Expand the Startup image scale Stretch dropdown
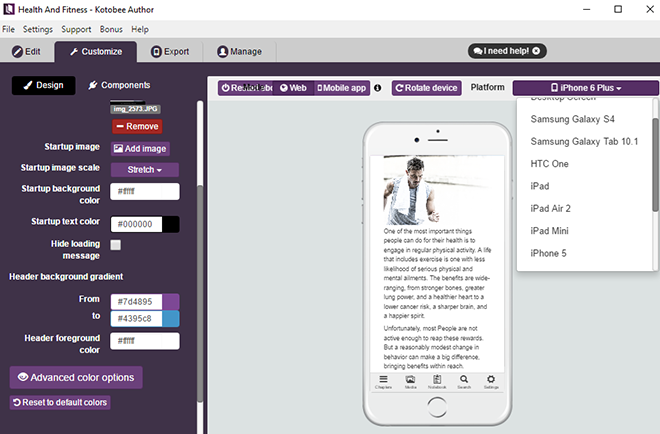Image resolution: width=660 pixels, height=434 pixels. [x=146, y=169]
